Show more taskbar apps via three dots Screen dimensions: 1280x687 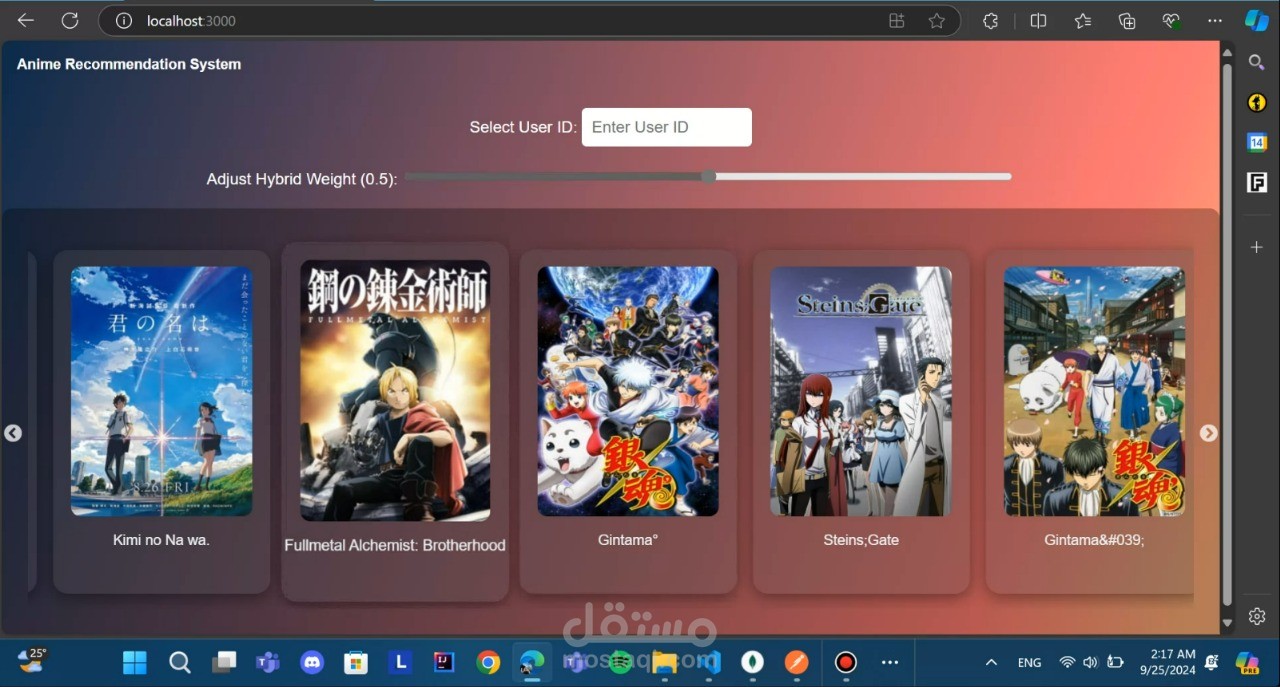click(x=890, y=662)
